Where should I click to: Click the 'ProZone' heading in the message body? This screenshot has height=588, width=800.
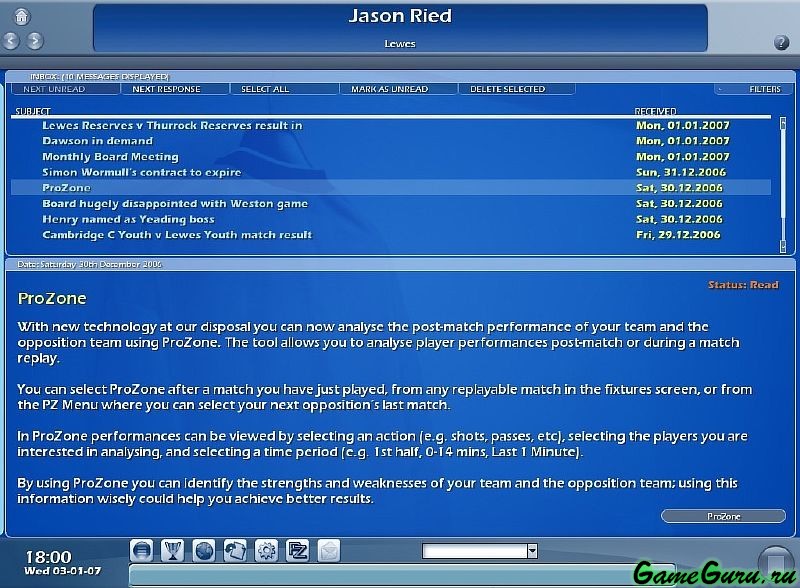tap(52, 299)
